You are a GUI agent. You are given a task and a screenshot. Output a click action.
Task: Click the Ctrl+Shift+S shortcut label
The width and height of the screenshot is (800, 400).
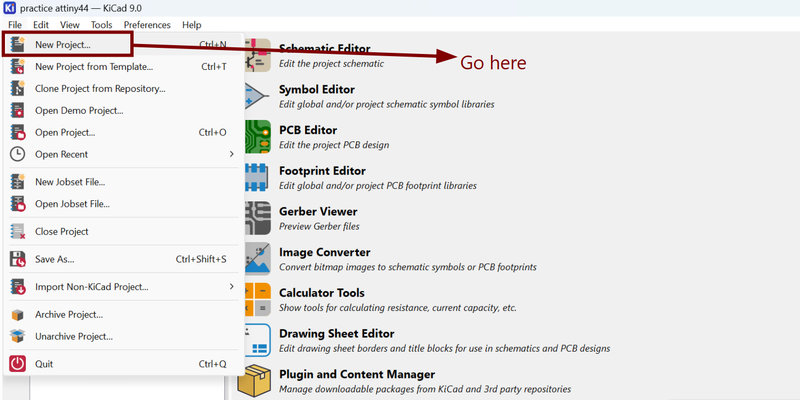click(201, 259)
